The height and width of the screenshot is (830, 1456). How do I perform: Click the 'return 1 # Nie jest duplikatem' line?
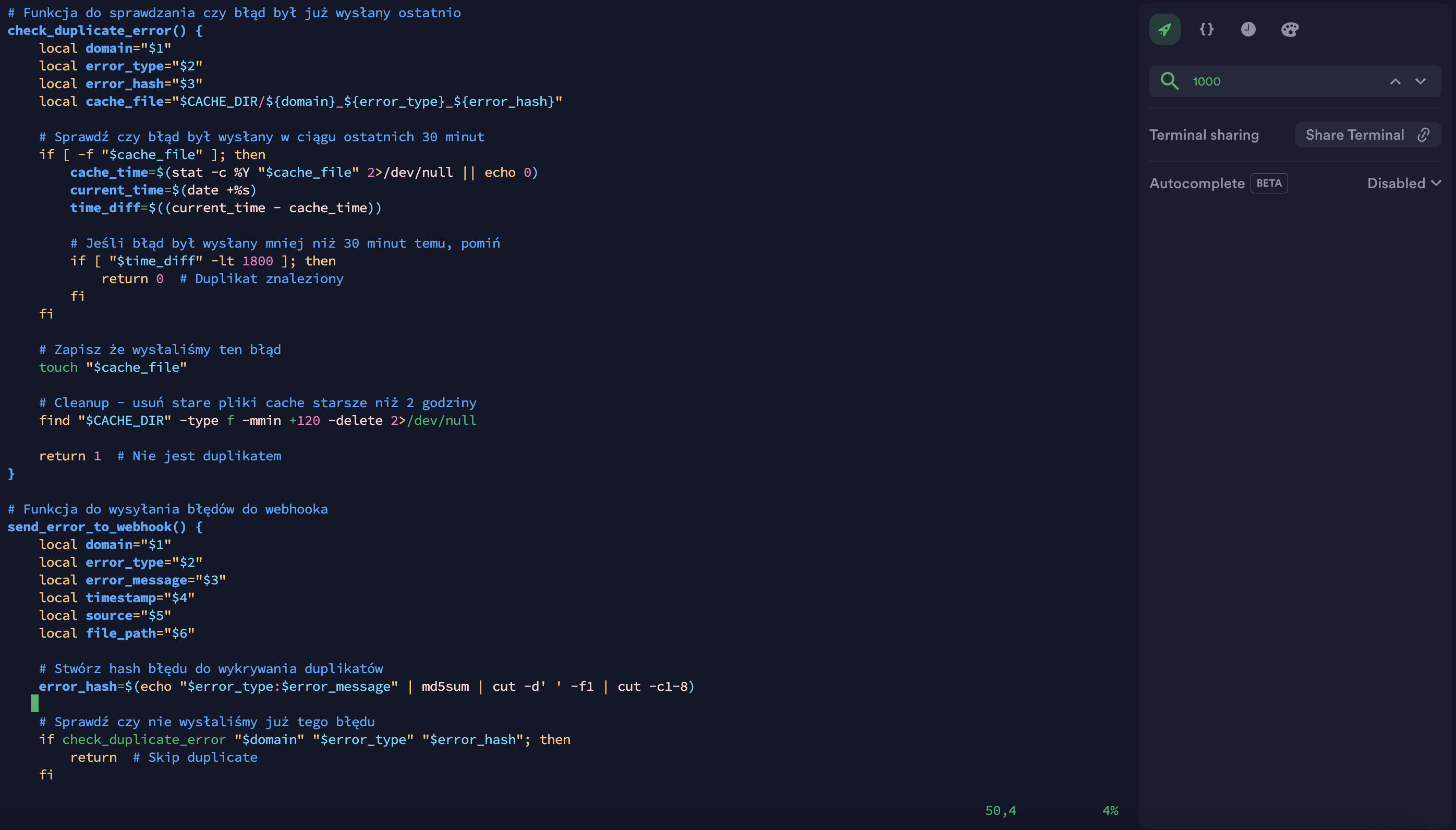(160, 456)
